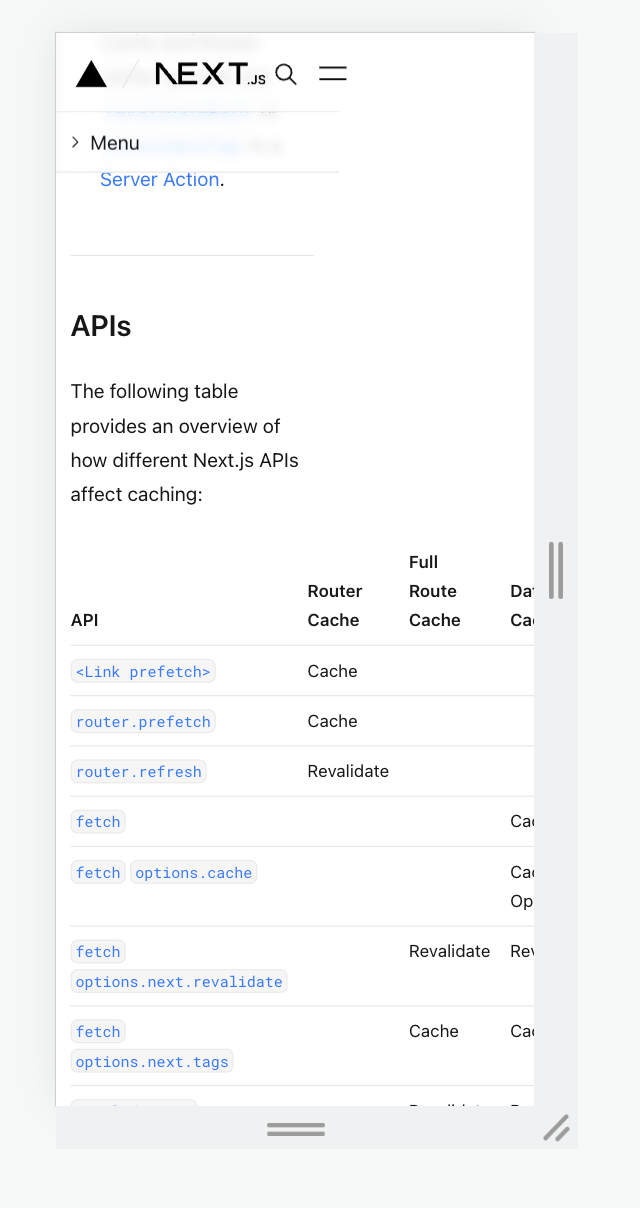Open the router.prefetch documentation
The width and height of the screenshot is (640, 1208).
pos(142,721)
